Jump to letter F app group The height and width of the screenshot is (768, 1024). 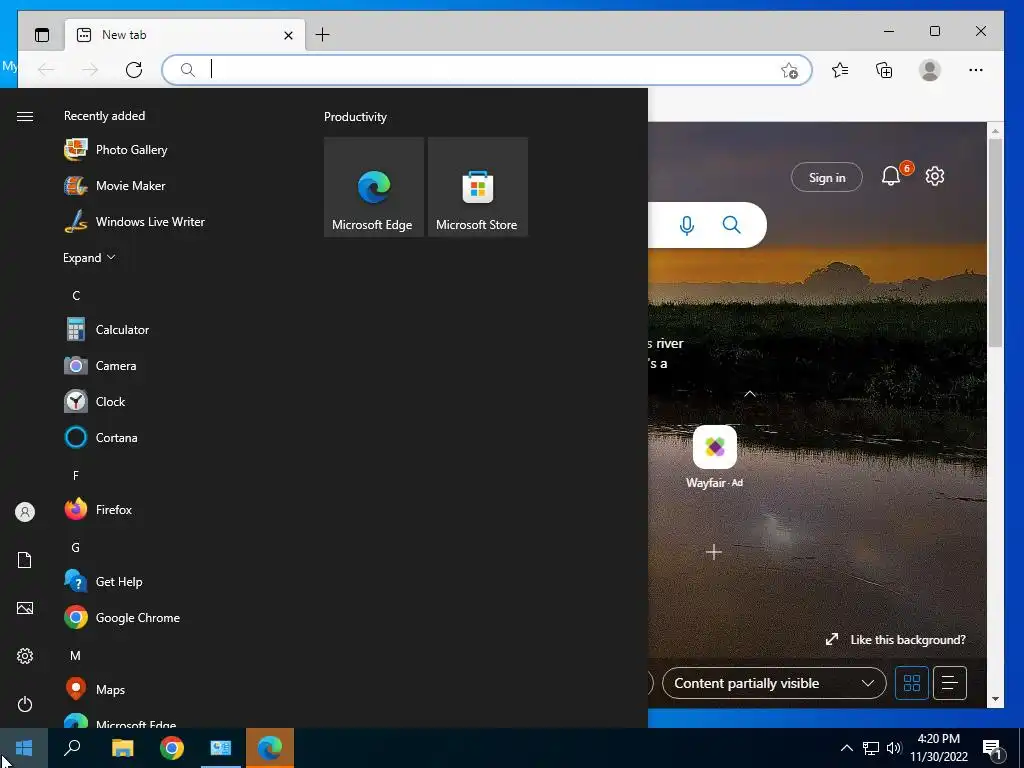[x=76, y=475]
